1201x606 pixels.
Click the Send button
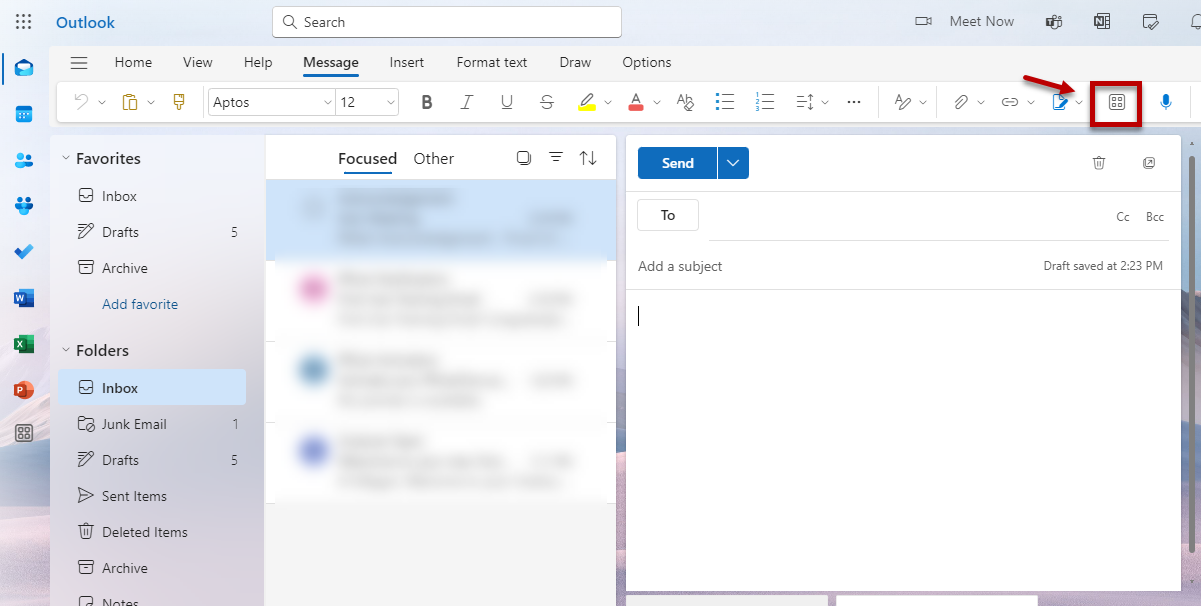[x=677, y=163]
